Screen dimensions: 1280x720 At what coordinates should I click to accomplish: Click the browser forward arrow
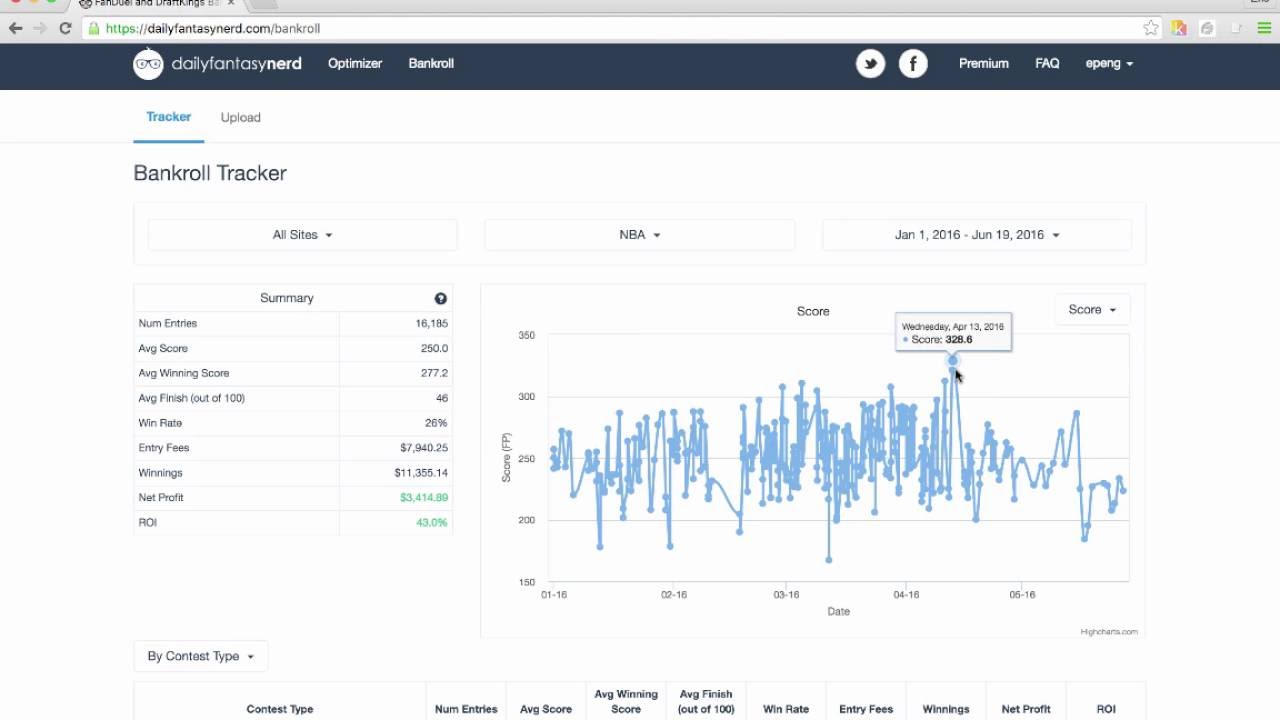click(x=40, y=28)
